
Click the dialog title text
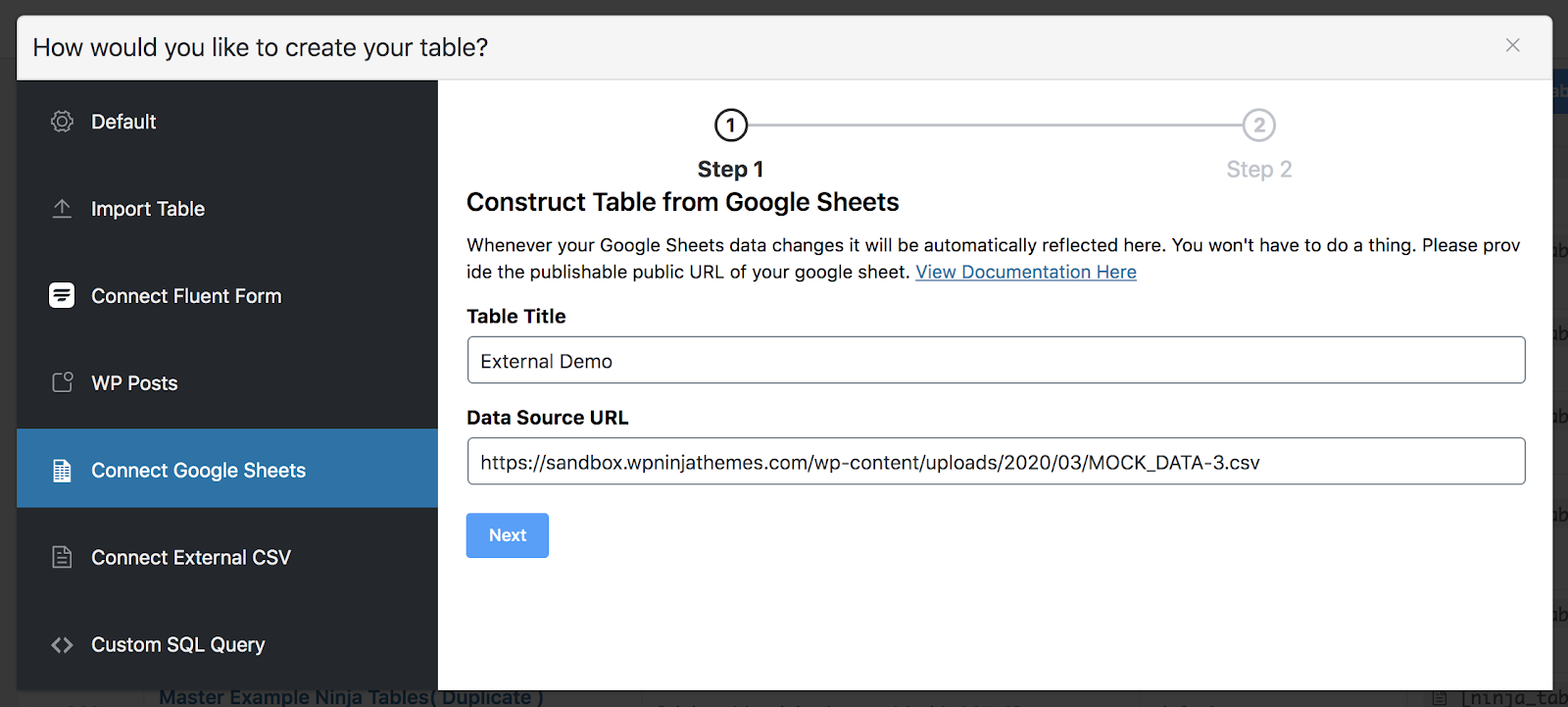click(x=261, y=47)
